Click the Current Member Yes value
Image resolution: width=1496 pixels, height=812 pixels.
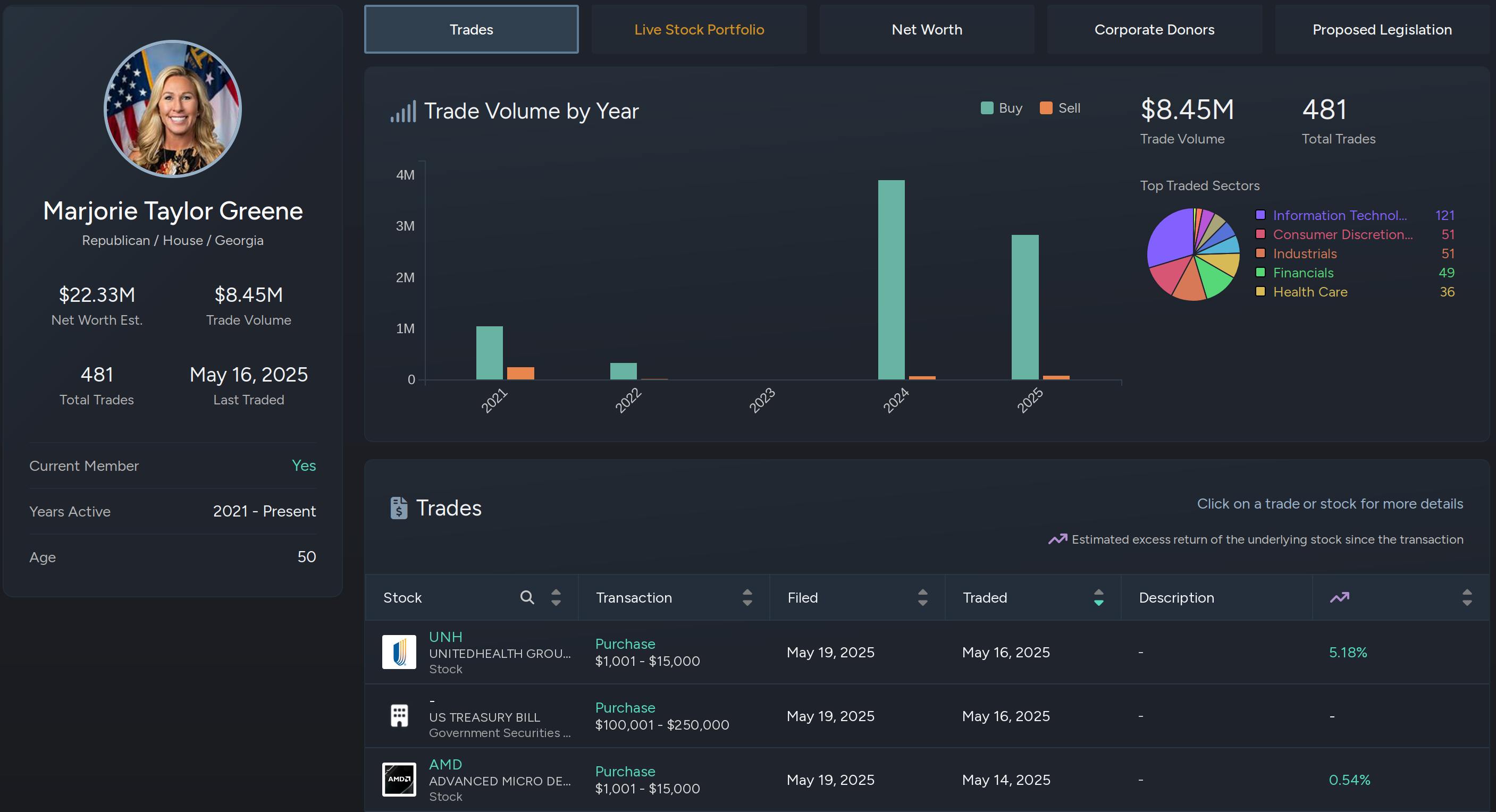(x=304, y=466)
